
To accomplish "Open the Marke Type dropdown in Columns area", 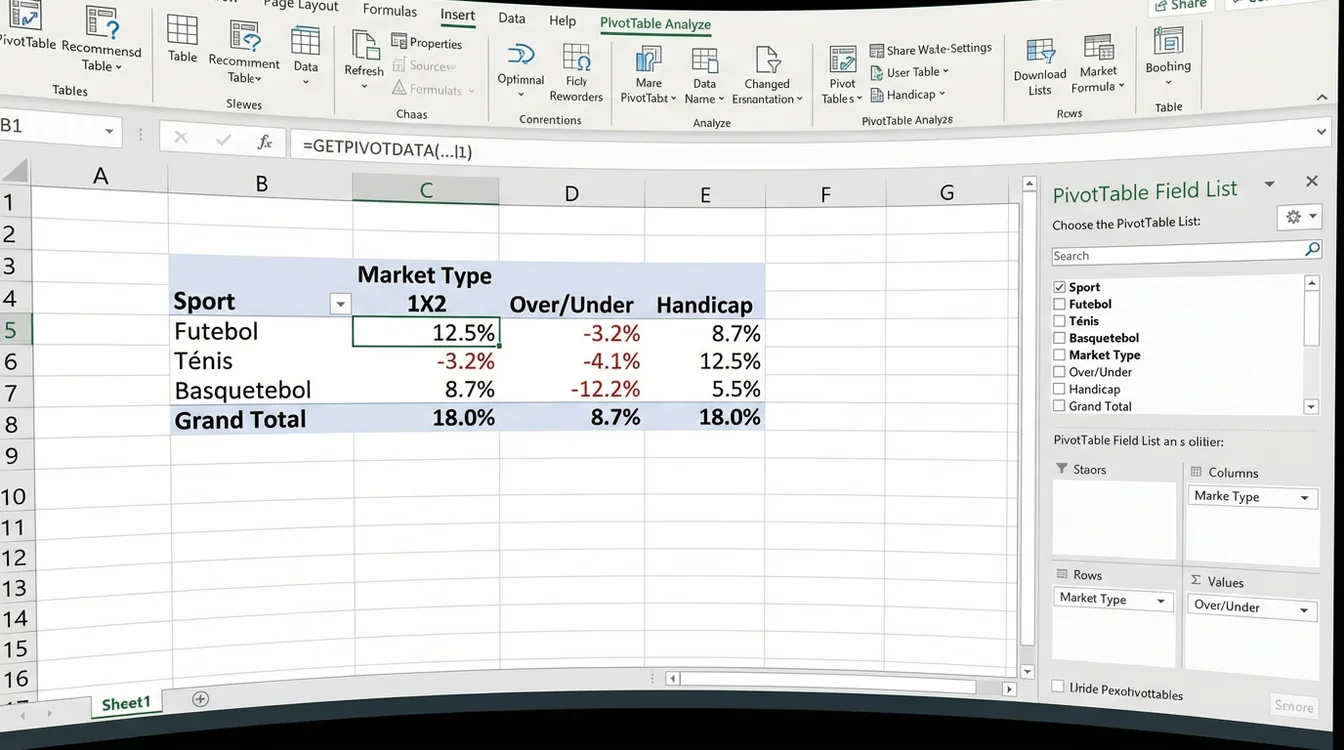I will click(1304, 498).
